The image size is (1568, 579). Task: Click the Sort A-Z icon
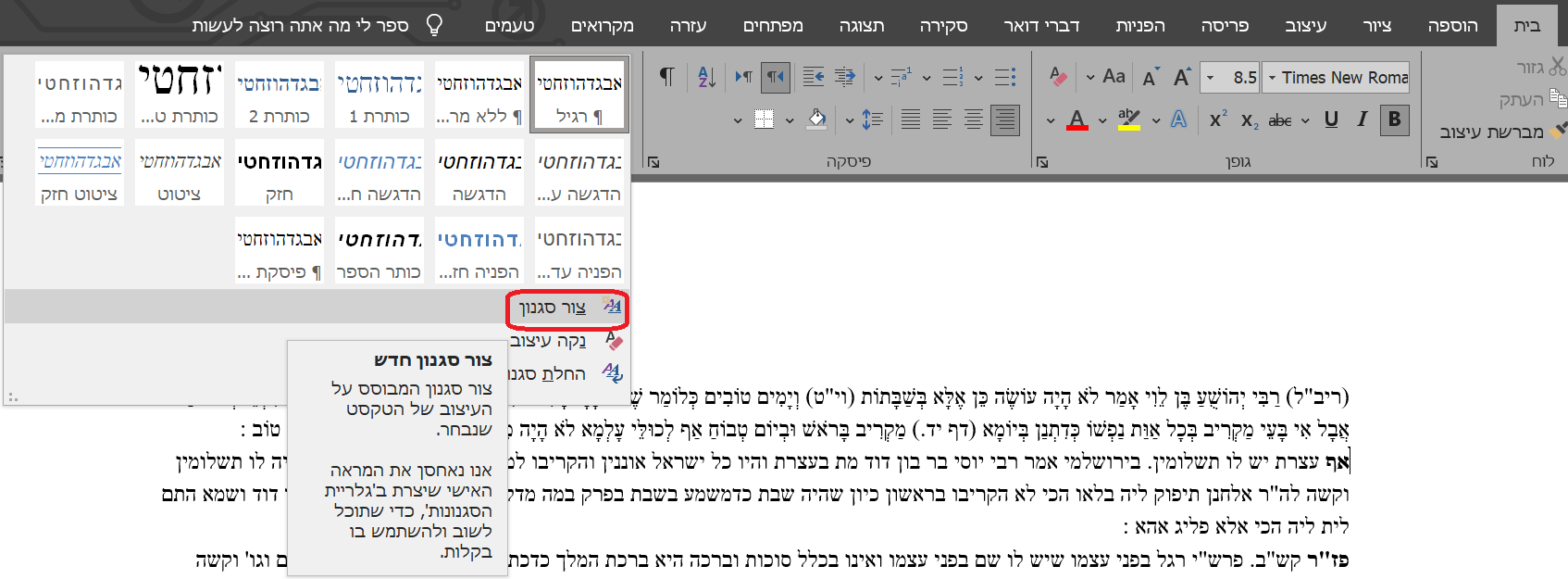(706, 77)
